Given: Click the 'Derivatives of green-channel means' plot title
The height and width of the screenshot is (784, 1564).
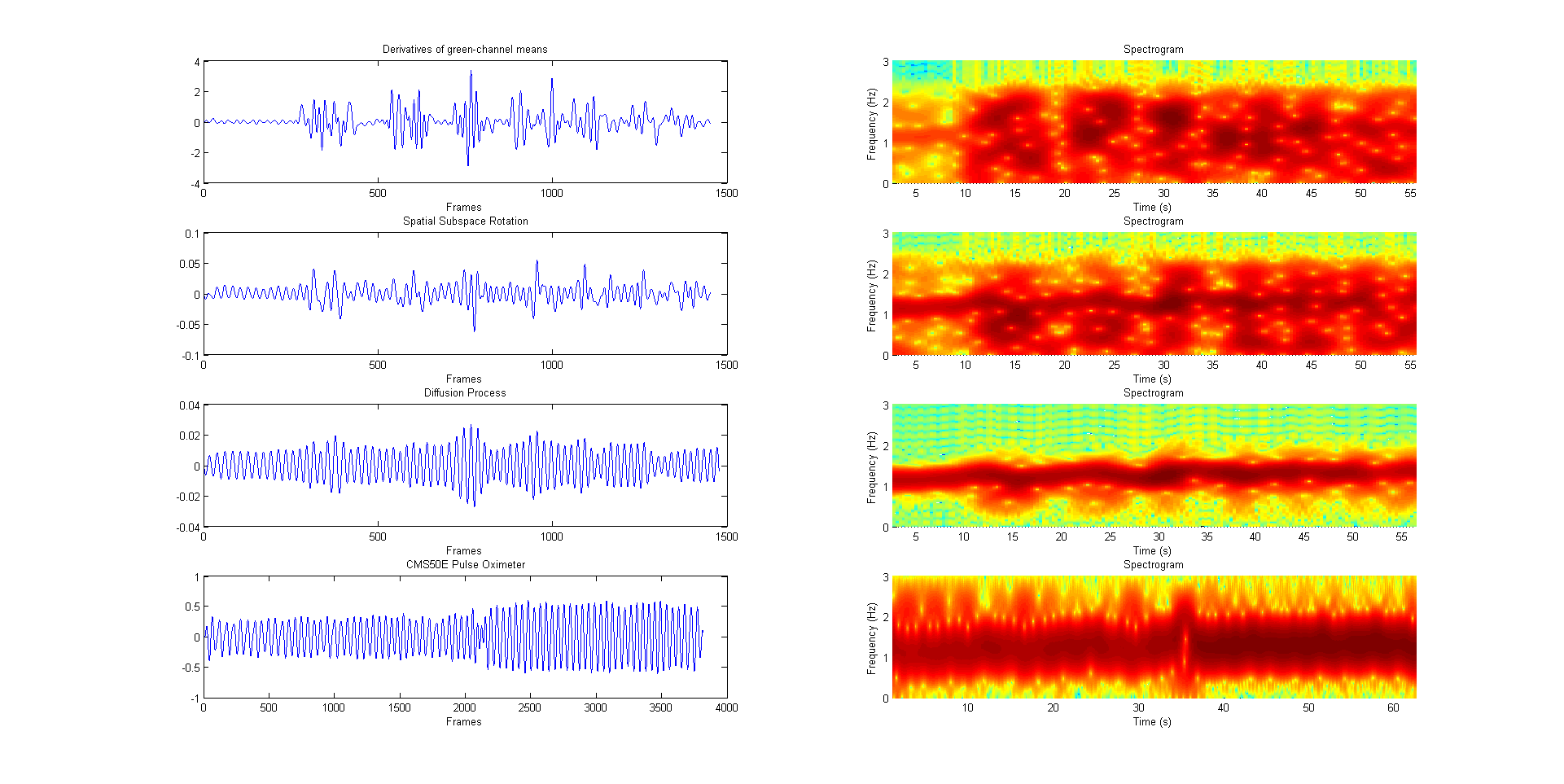Looking at the screenshot, I should pos(465,50).
